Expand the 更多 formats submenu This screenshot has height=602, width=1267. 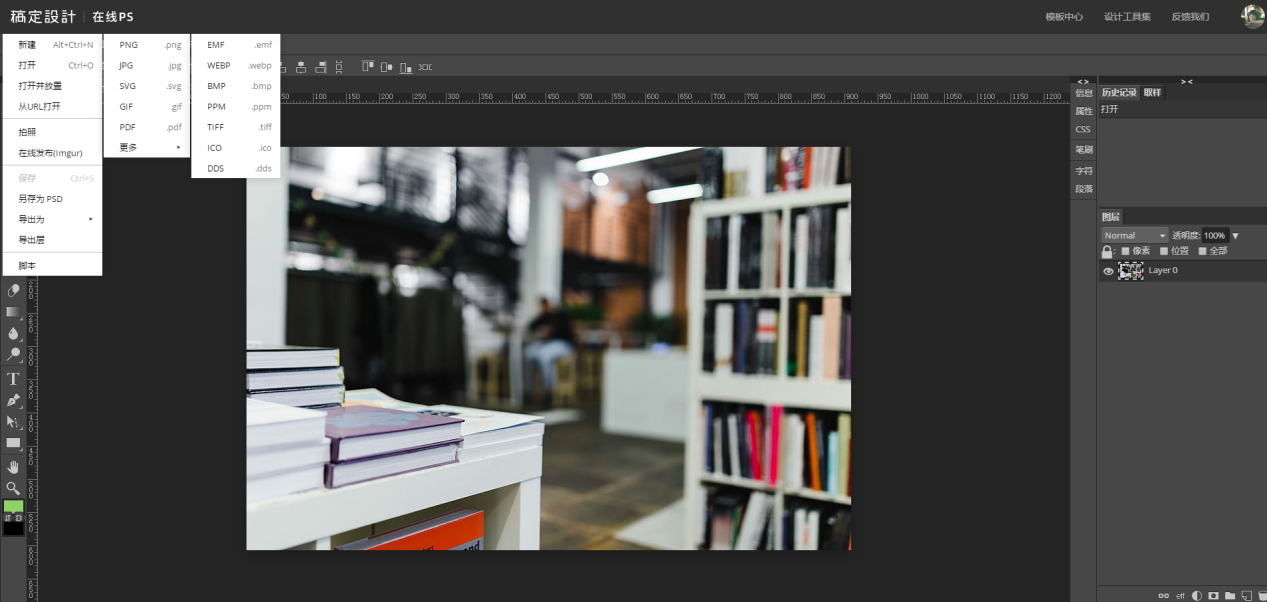point(147,147)
